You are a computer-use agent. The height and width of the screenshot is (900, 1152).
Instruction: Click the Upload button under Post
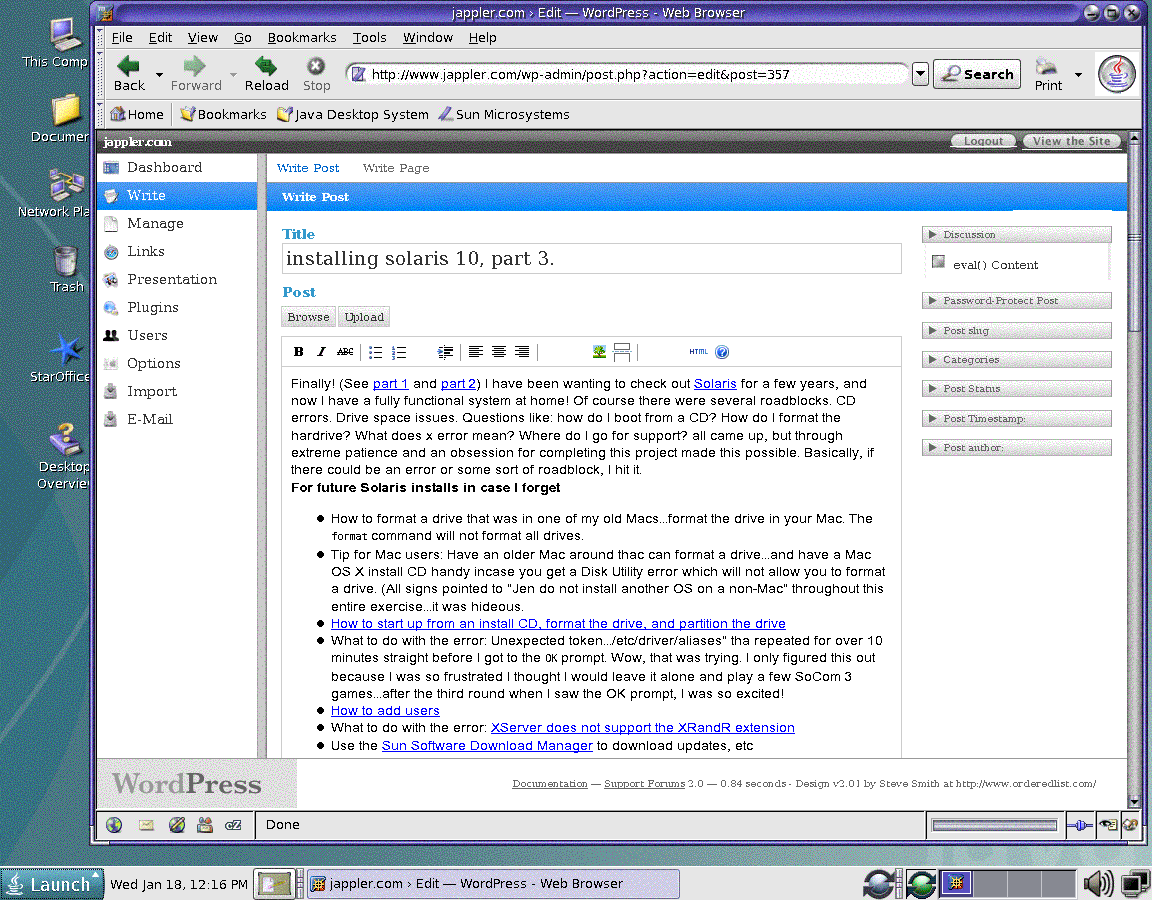coord(364,317)
